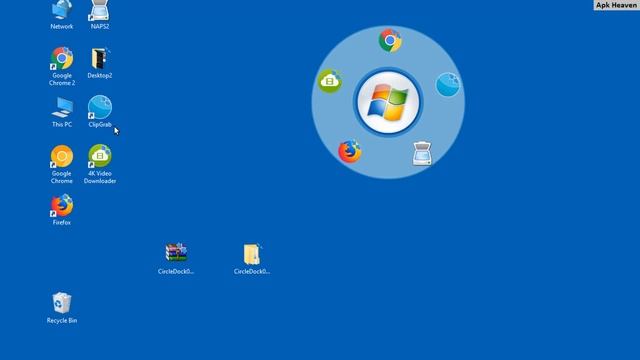Click the NAPS2 scanner icon in Circle Dock

422,153
